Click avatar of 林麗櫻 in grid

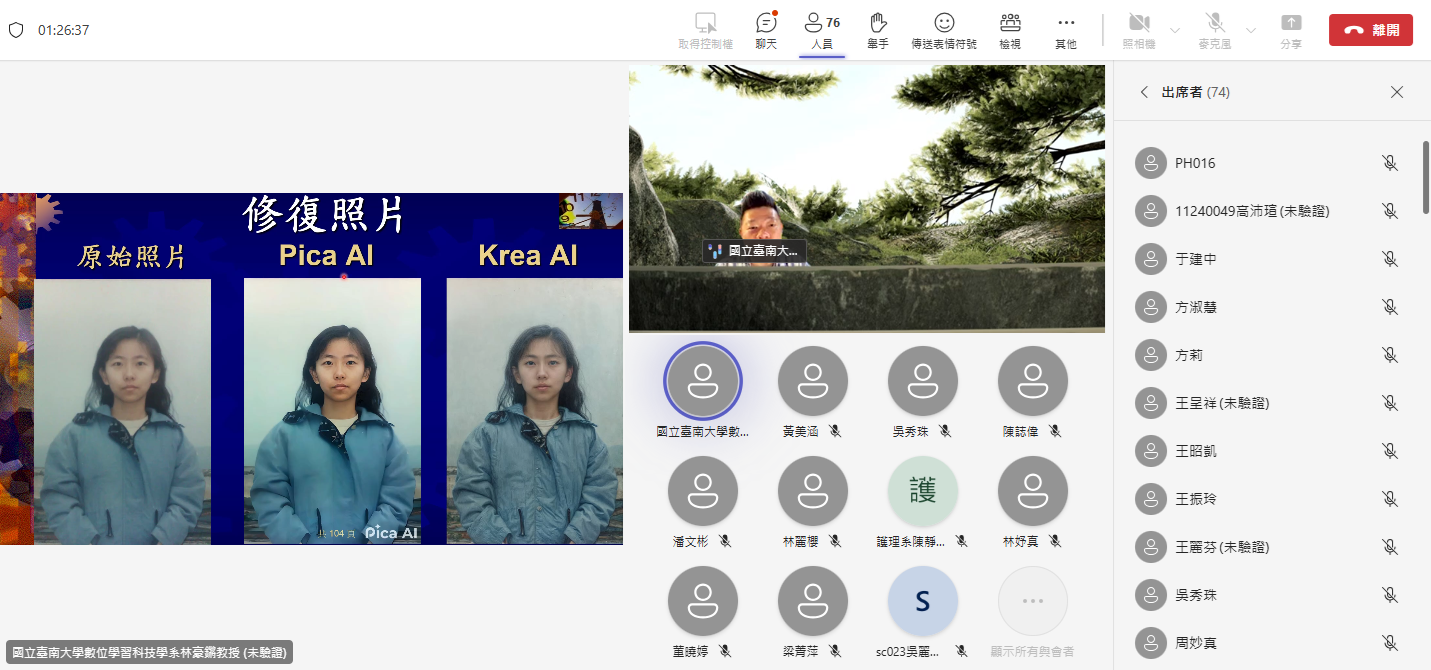tap(813, 492)
